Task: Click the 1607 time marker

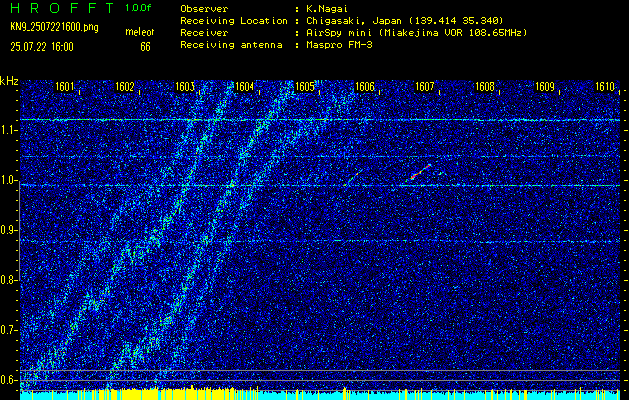Action: click(425, 87)
